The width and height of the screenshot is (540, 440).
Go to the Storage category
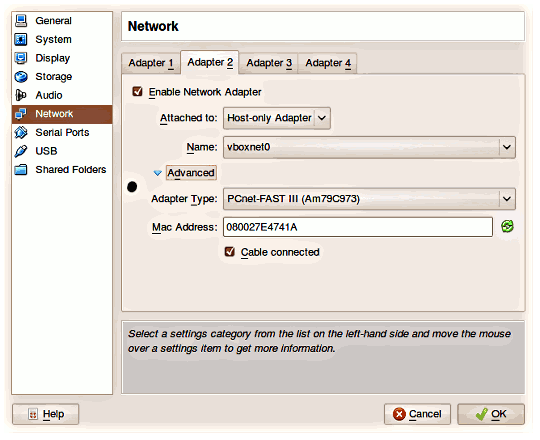tap(62, 76)
